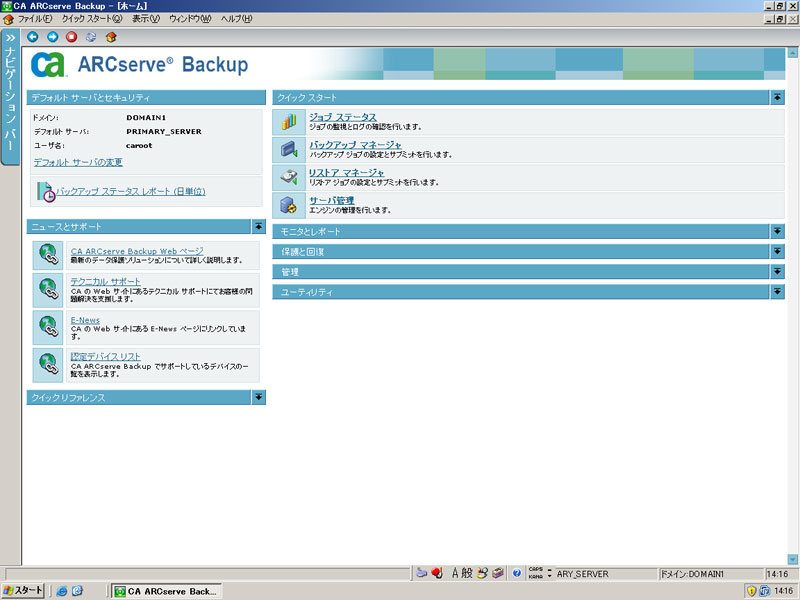The width and height of the screenshot is (800, 600).
Task: Open the E-News link
Action: coord(85,320)
